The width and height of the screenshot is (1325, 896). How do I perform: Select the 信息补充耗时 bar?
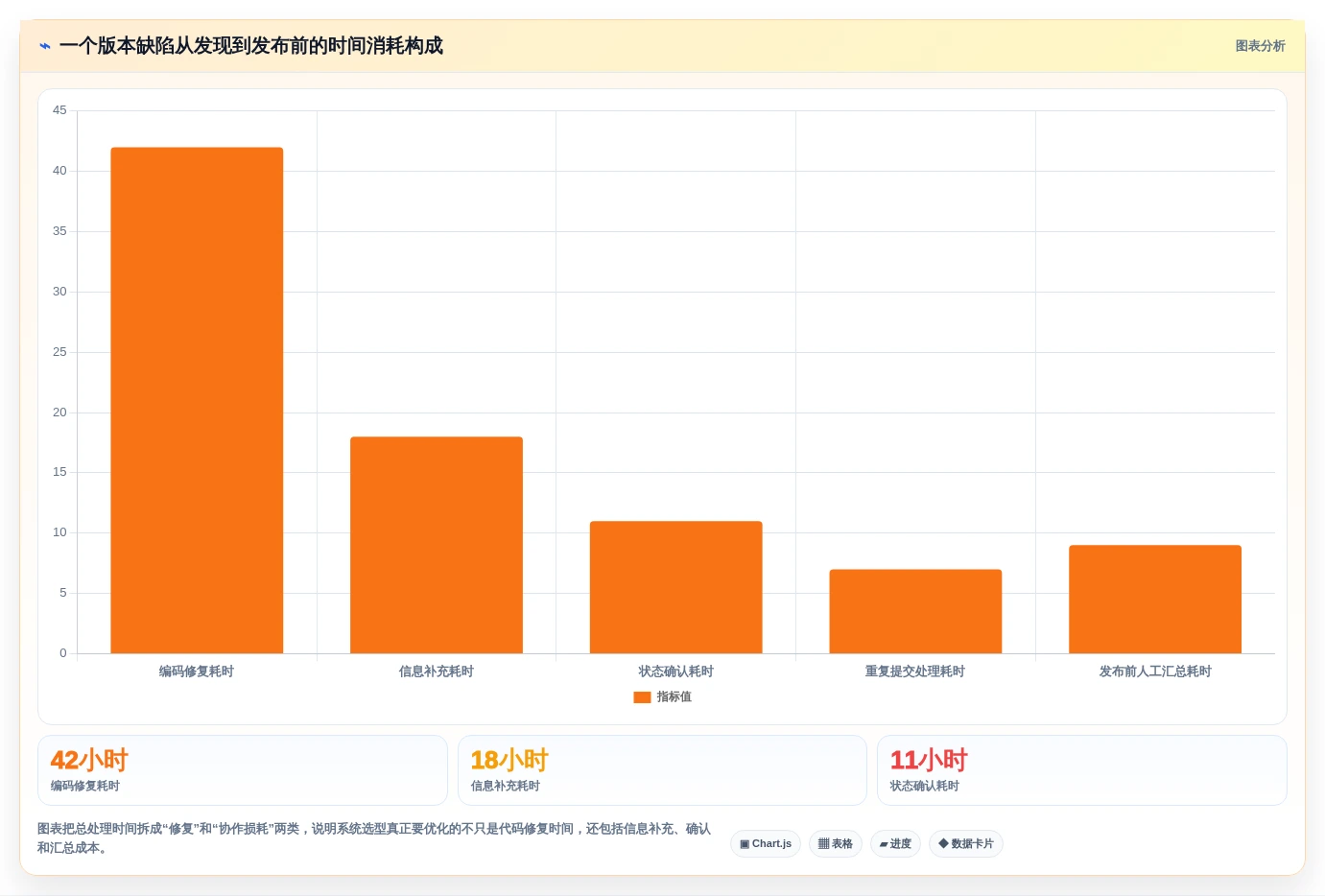click(437, 545)
